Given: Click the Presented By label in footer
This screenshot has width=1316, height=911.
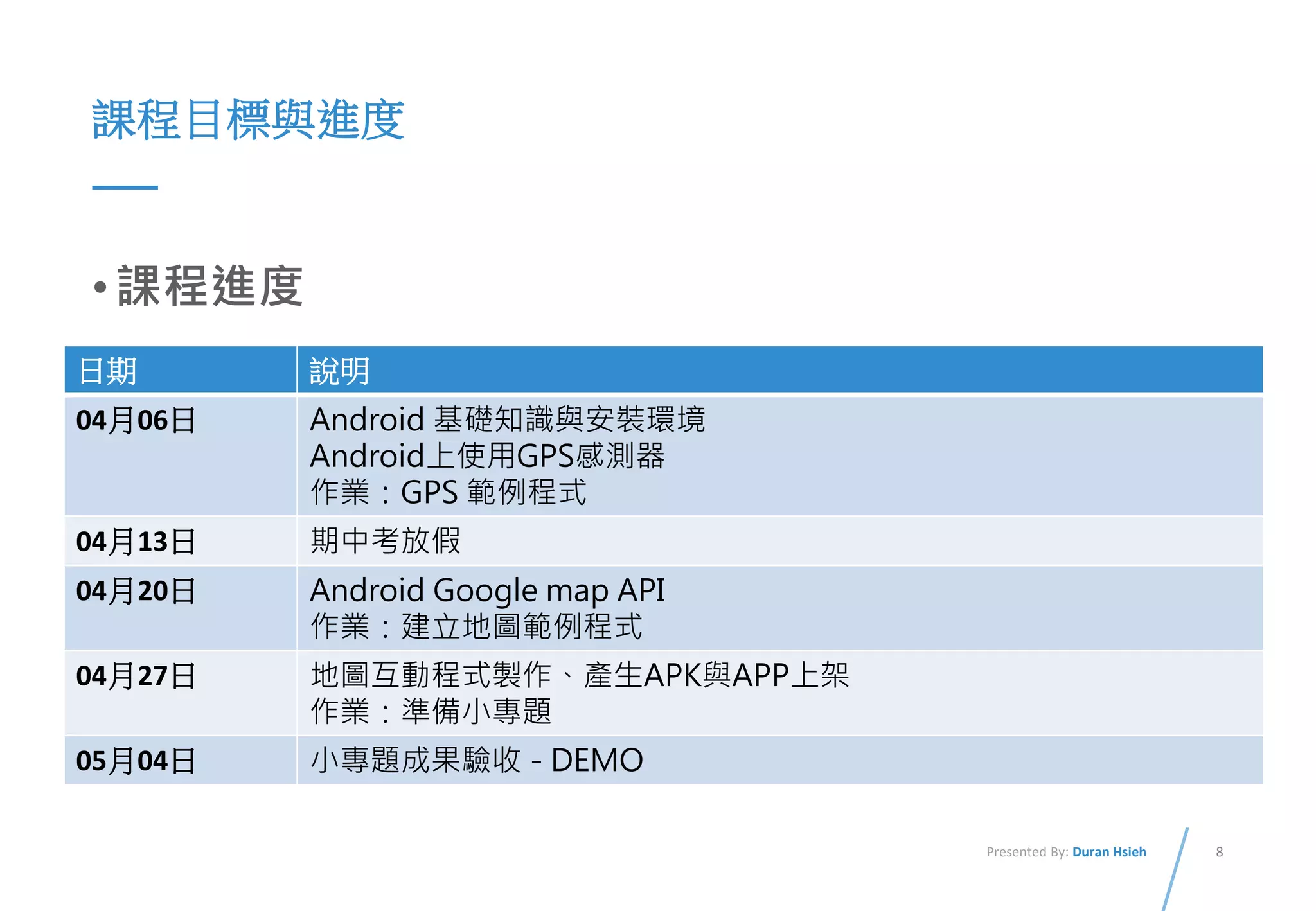Looking at the screenshot, I should [x=1027, y=852].
